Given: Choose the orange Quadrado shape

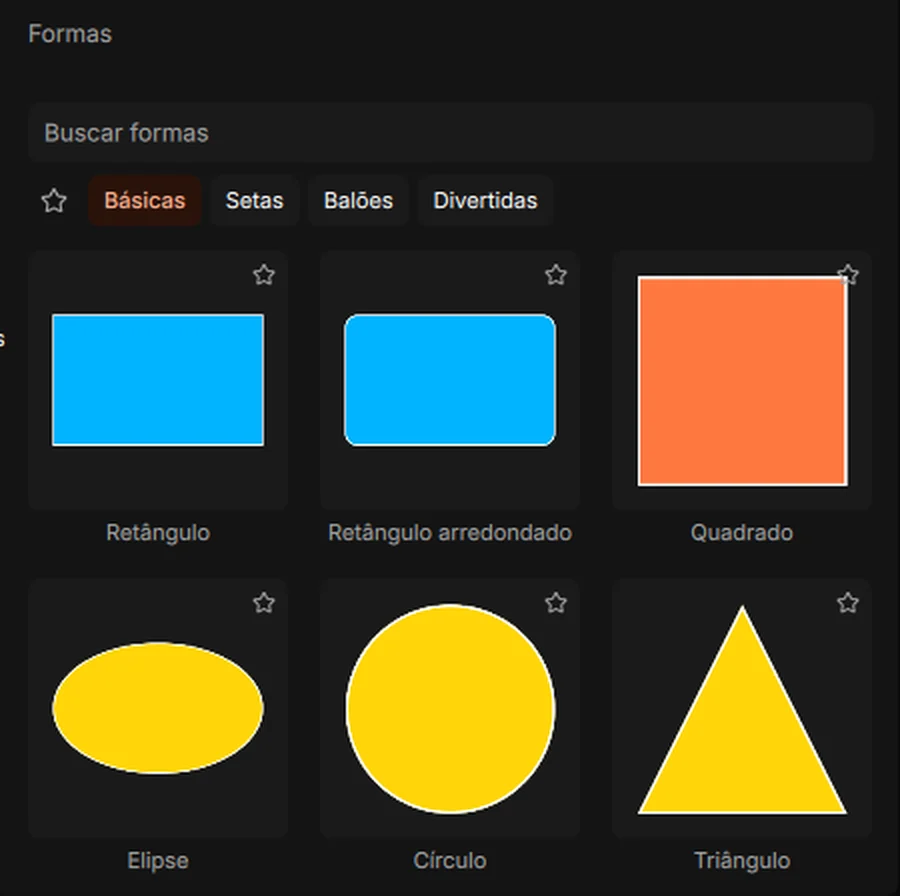Looking at the screenshot, I should [742, 381].
